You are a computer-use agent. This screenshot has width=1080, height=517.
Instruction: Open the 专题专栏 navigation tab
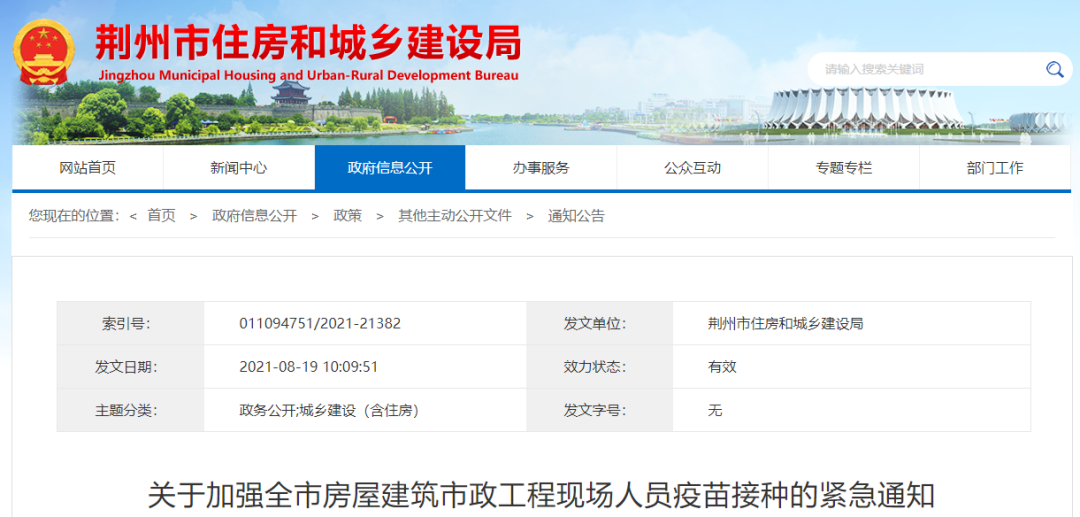pyautogui.click(x=843, y=168)
